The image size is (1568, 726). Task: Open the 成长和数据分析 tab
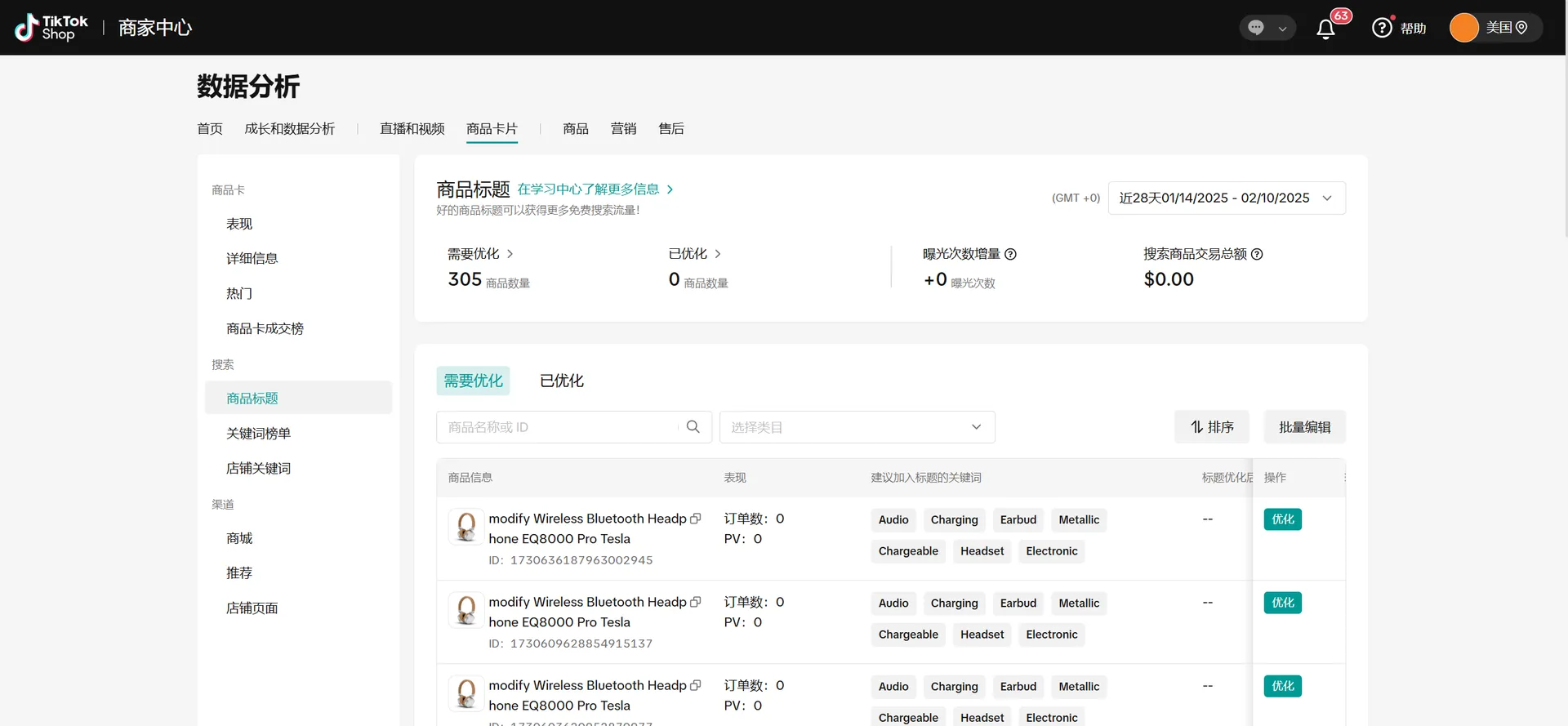click(x=290, y=129)
